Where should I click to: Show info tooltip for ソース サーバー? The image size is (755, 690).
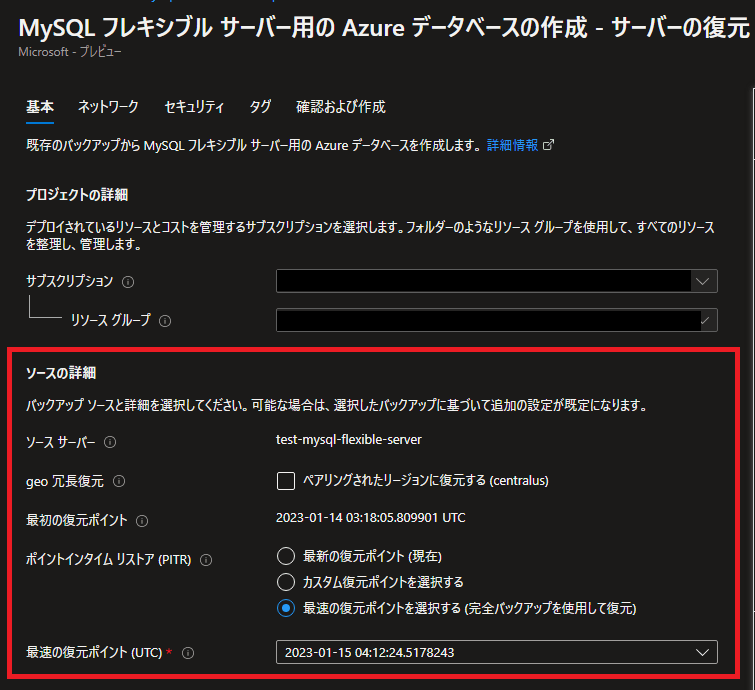coord(110,442)
